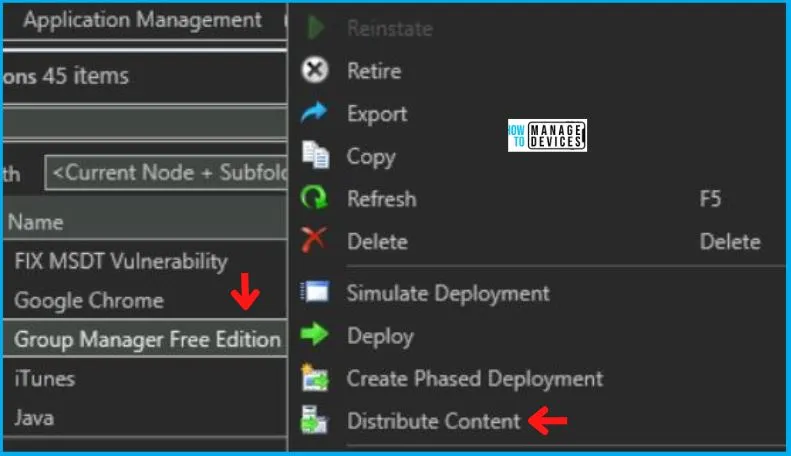
Task: Click the Create Phased Deployment icon
Action: tap(315, 379)
